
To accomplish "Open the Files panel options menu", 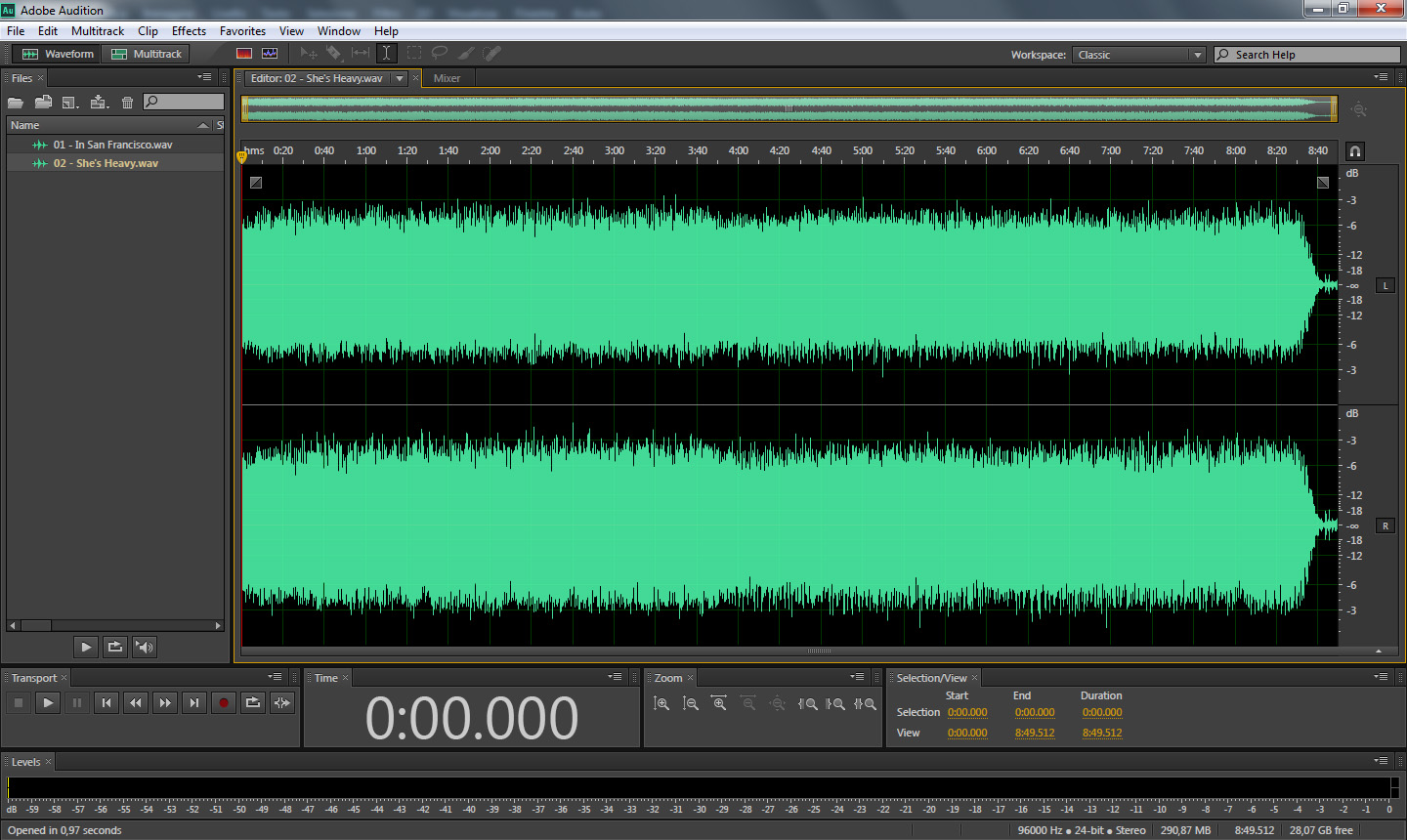I will (x=204, y=77).
